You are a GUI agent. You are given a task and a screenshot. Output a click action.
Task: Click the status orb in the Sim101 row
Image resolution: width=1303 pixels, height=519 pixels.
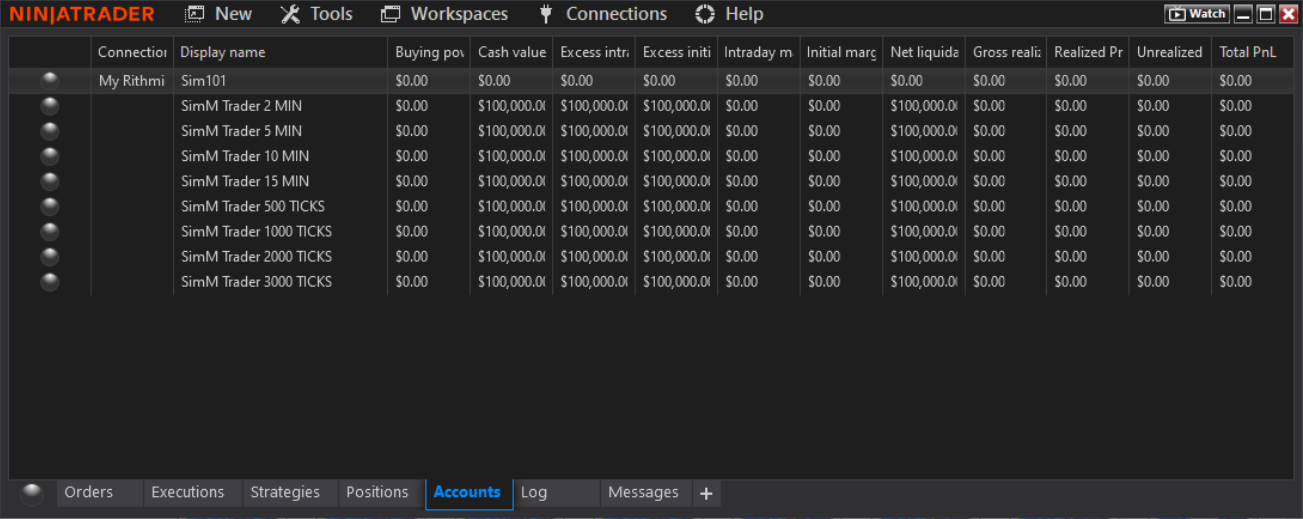pos(50,80)
